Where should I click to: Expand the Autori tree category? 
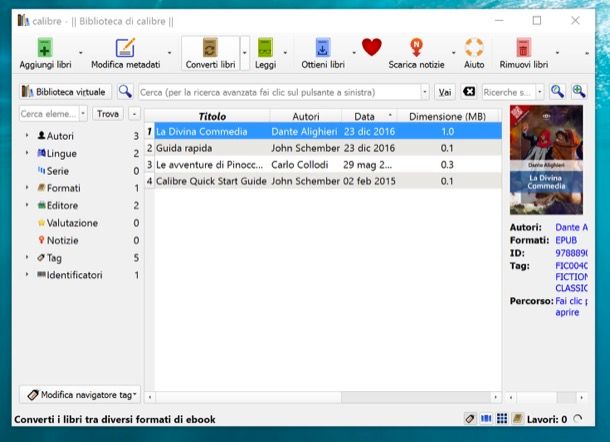pos(27,135)
